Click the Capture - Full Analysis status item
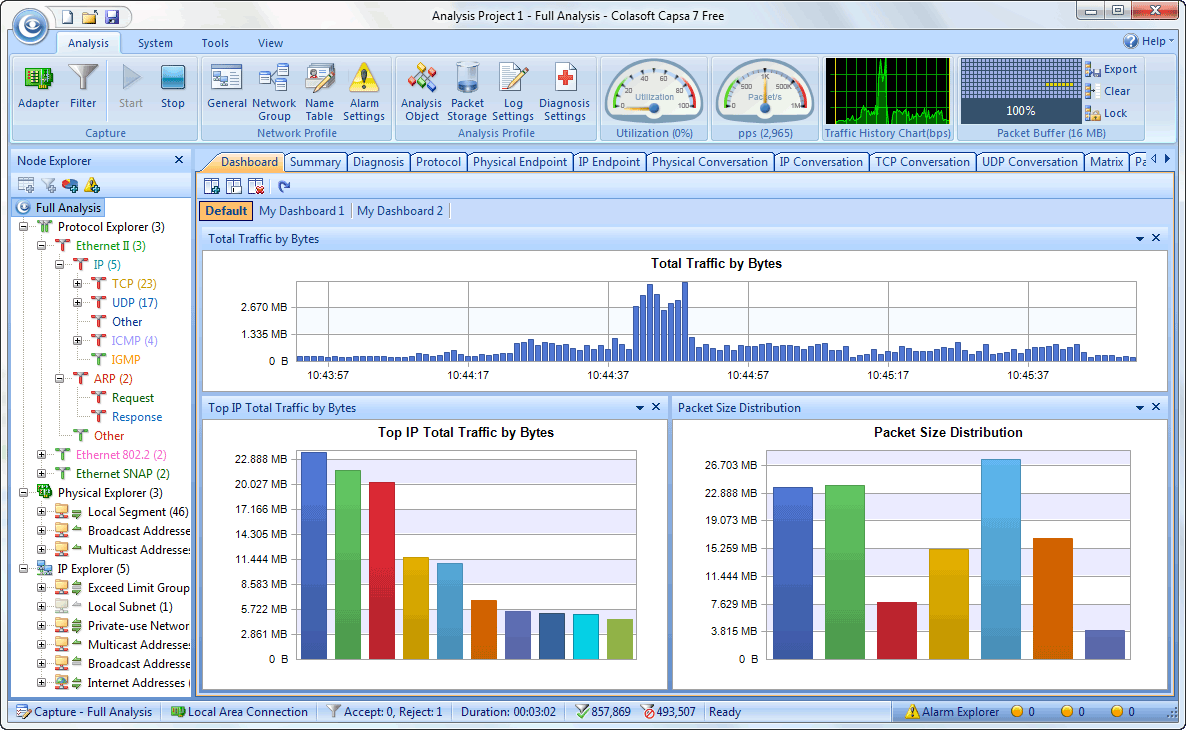 click(x=84, y=712)
